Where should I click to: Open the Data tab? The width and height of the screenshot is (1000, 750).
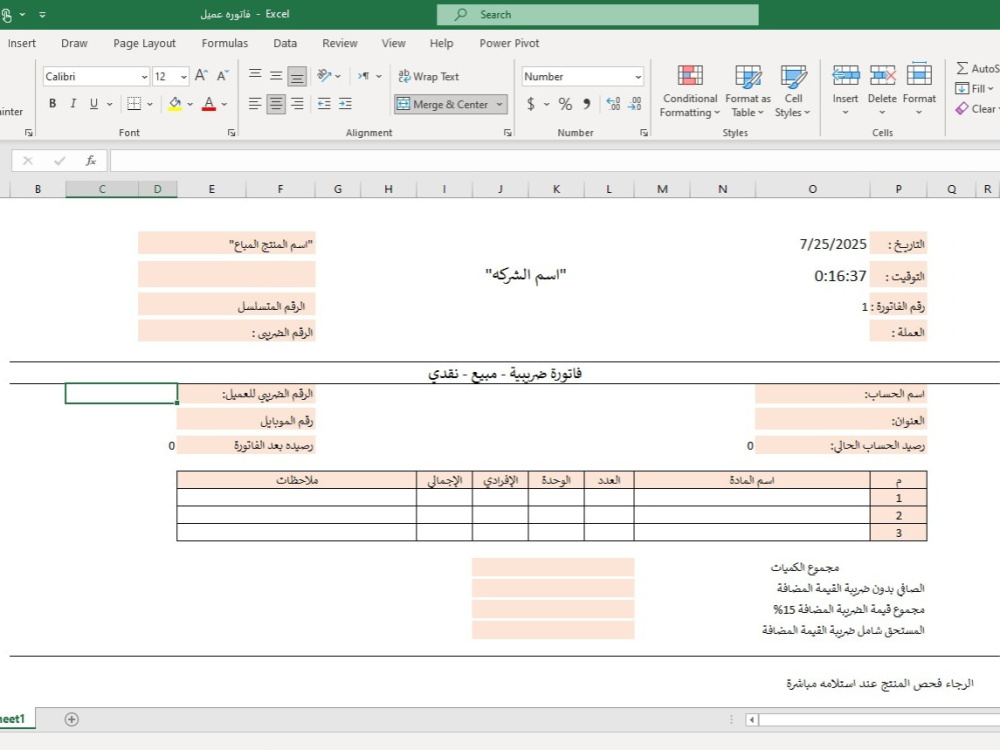click(285, 43)
